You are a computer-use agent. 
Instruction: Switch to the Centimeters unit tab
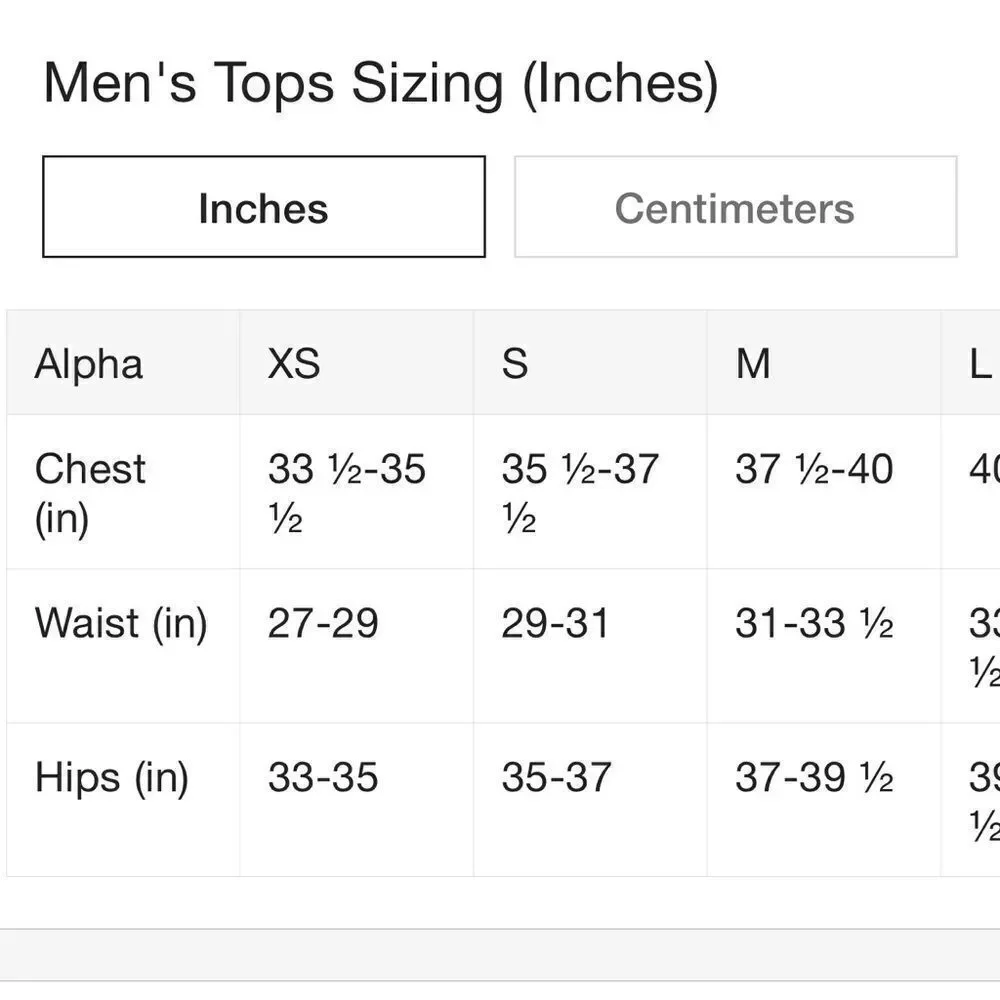coord(735,207)
